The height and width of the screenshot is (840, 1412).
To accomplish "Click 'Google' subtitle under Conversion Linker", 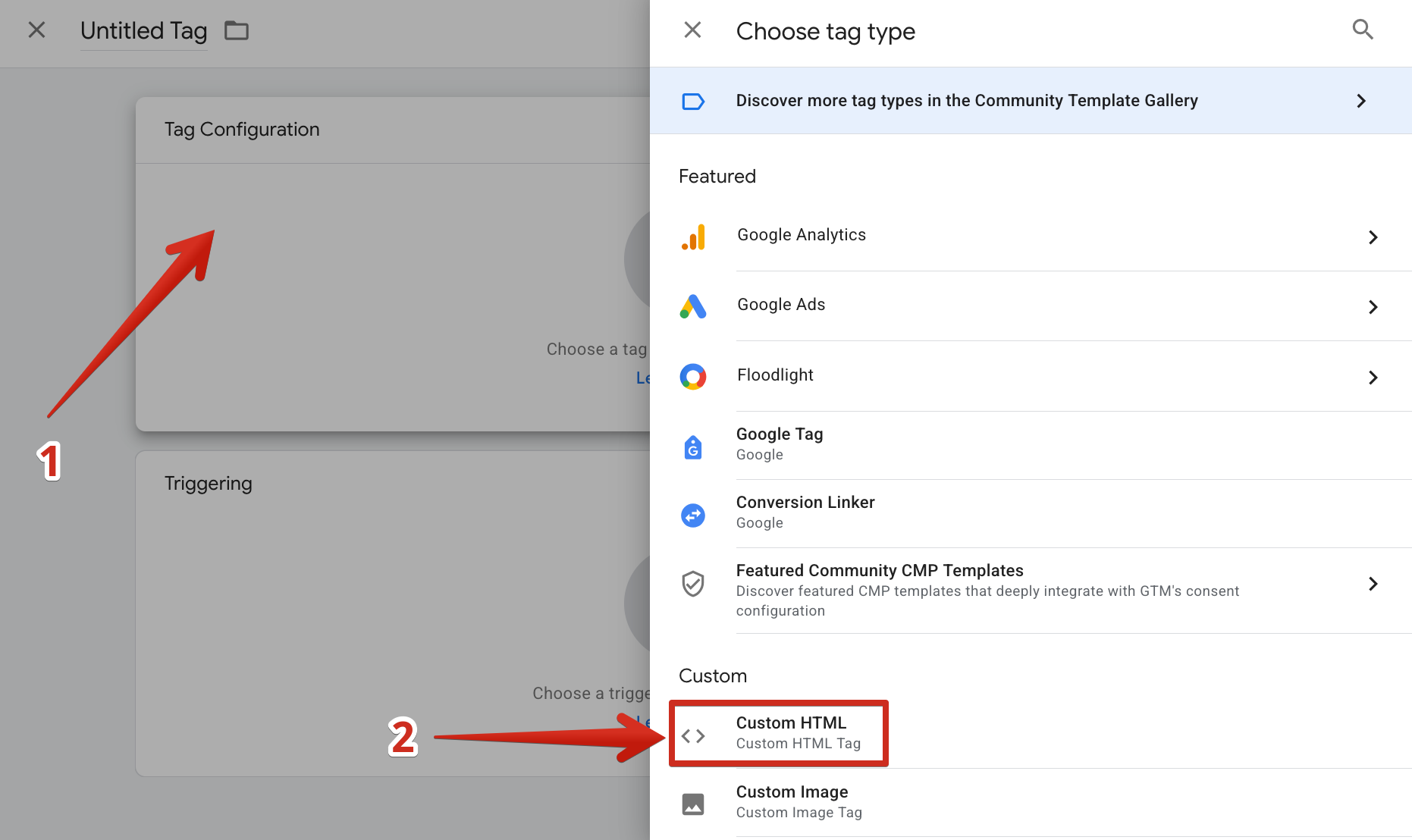I will pos(760,523).
